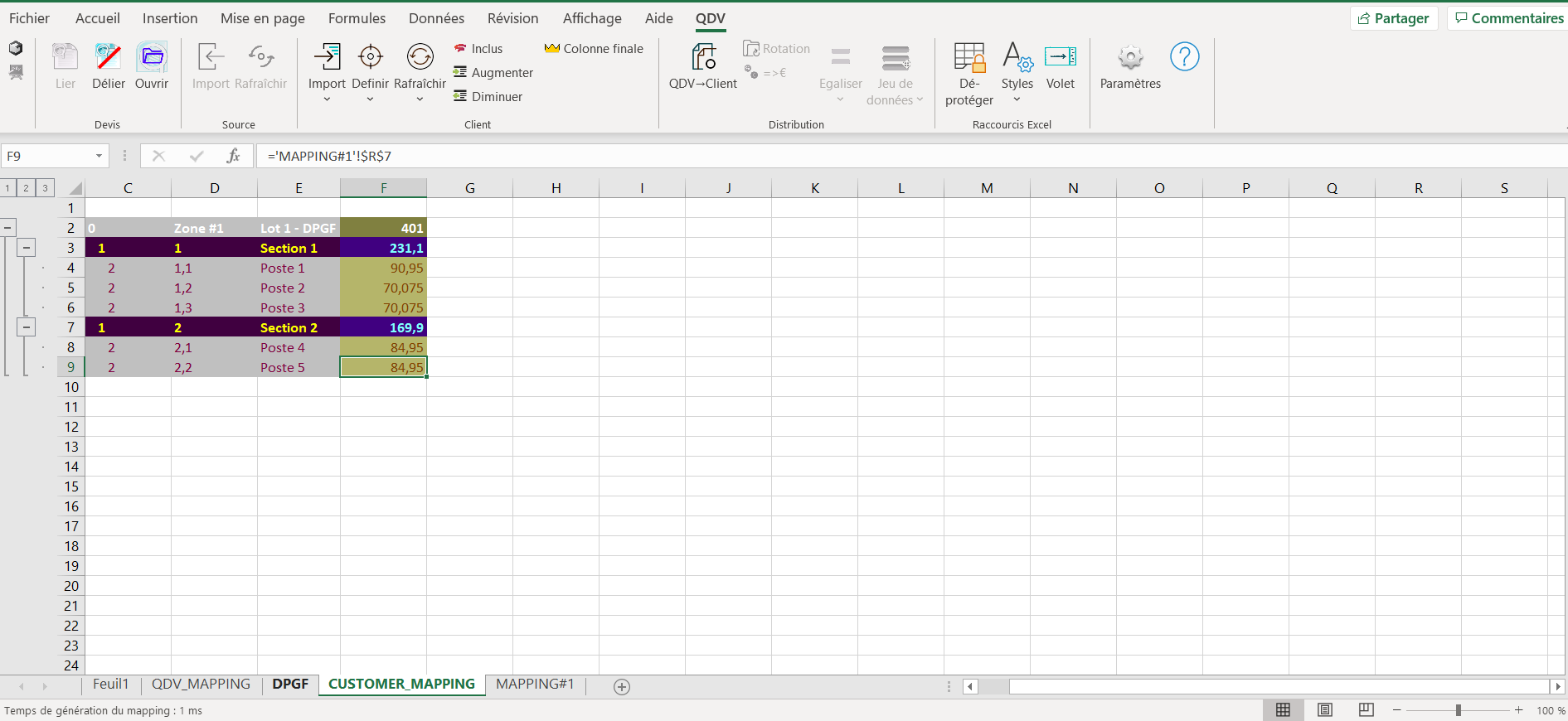Open the Accueil ribbon tab
The image size is (1568, 721).
pyautogui.click(x=98, y=18)
